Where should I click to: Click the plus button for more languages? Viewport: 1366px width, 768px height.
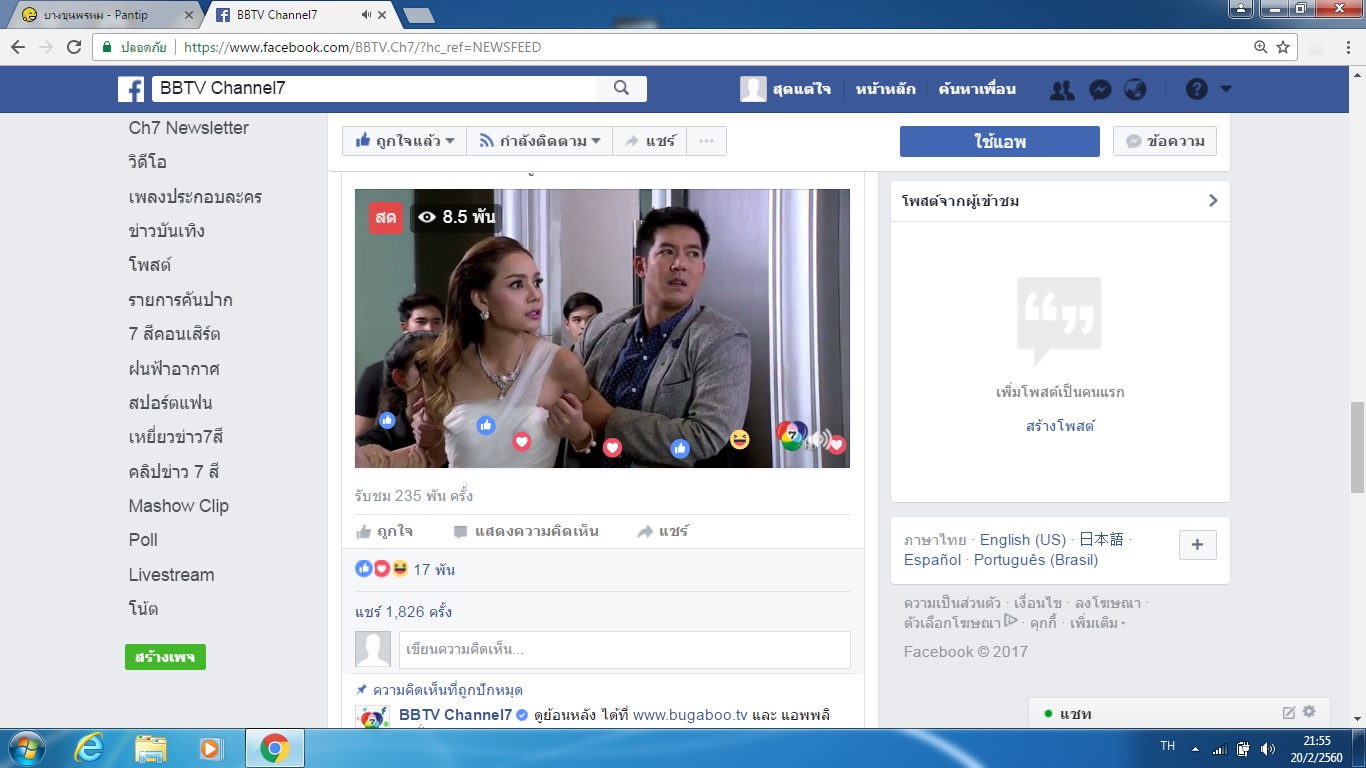point(1197,545)
